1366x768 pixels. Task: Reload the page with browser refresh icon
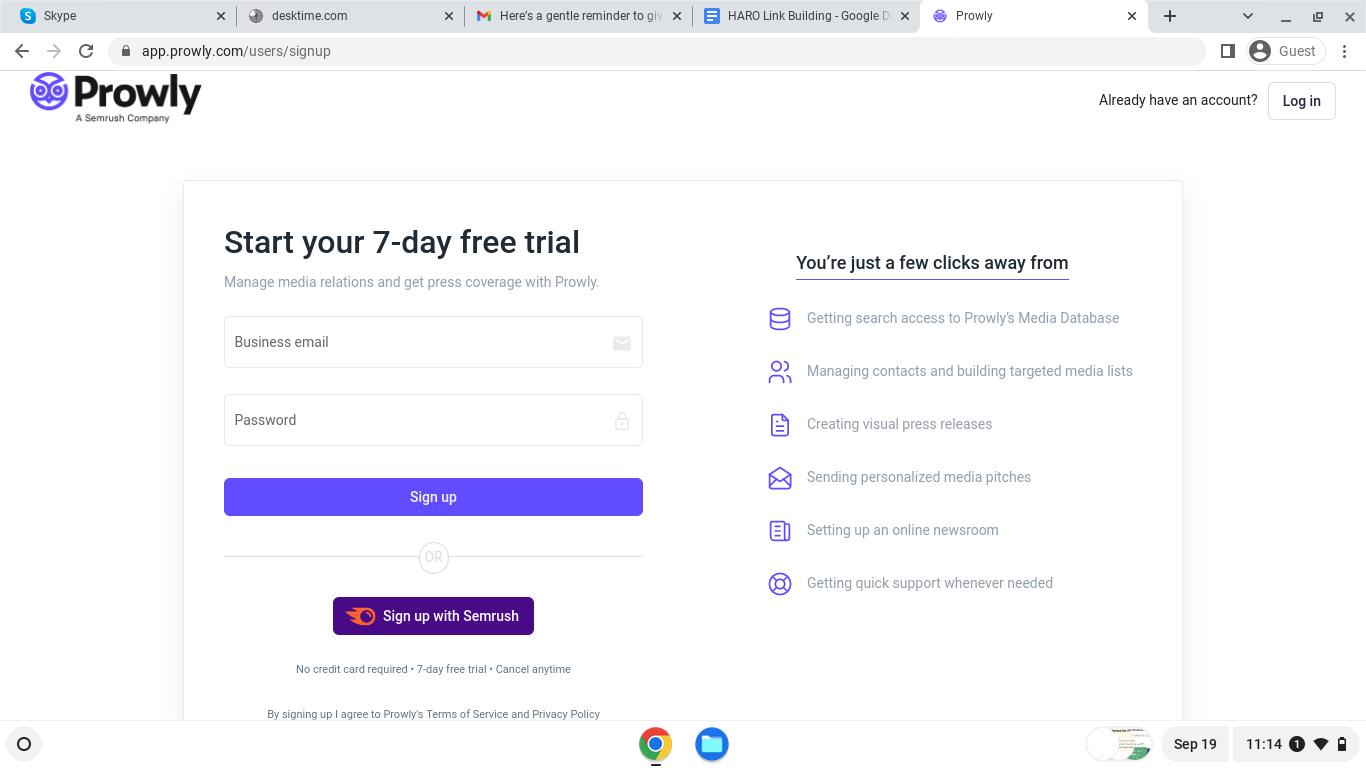coord(86,51)
